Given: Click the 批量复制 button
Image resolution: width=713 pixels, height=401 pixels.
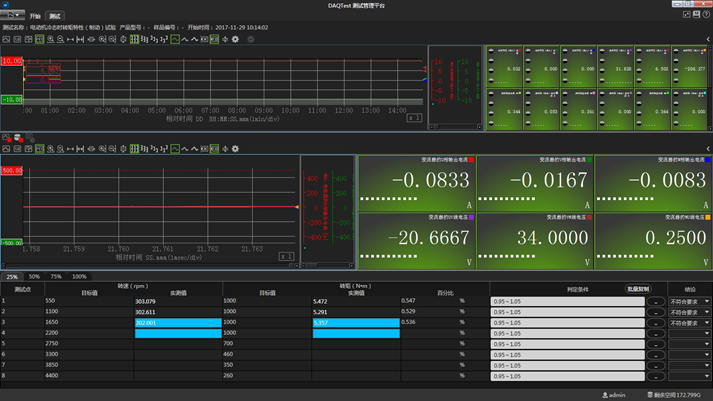Looking at the screenshot, I should pyautogui.click(x=637, y=289).
